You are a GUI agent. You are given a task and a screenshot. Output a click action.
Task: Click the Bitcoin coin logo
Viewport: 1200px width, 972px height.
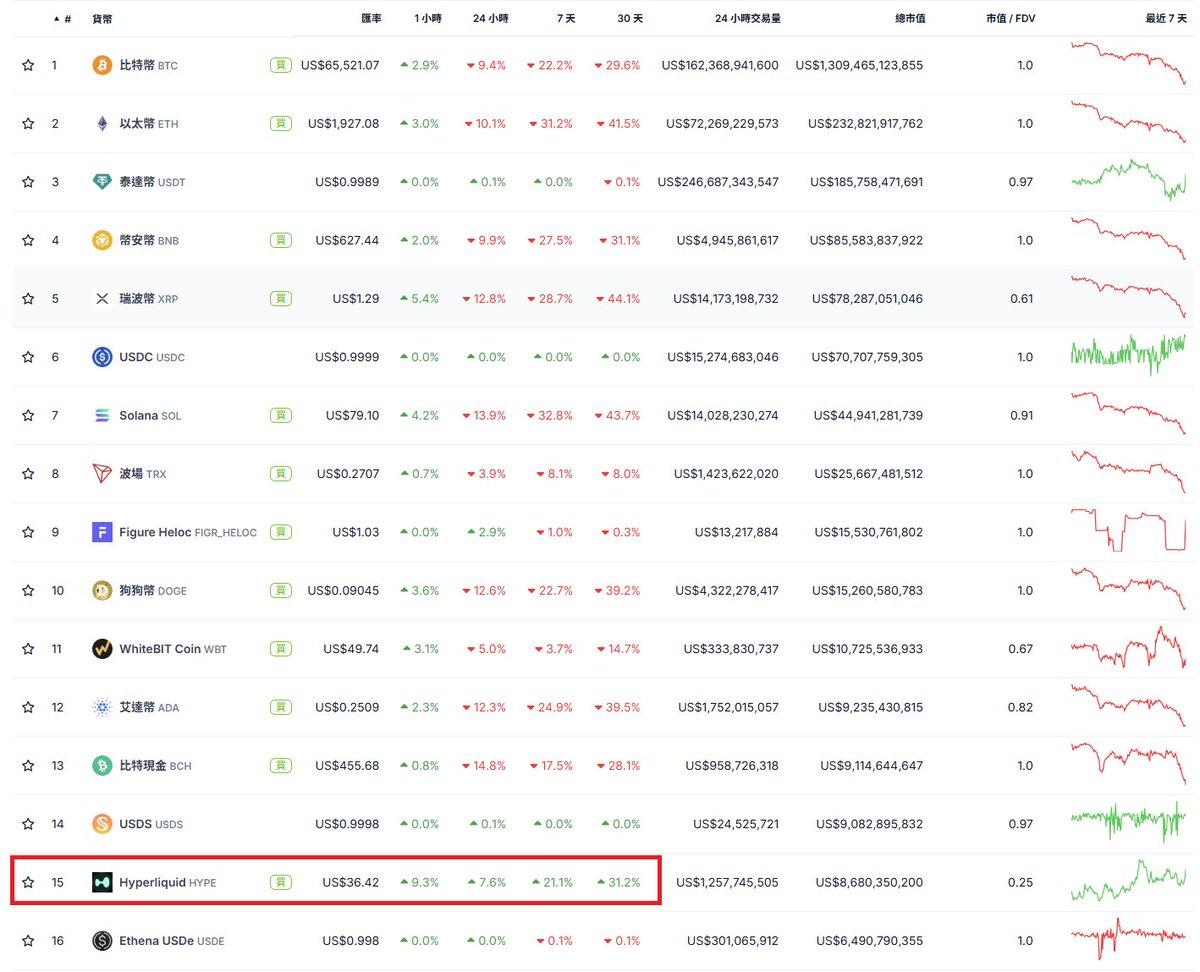102,66
